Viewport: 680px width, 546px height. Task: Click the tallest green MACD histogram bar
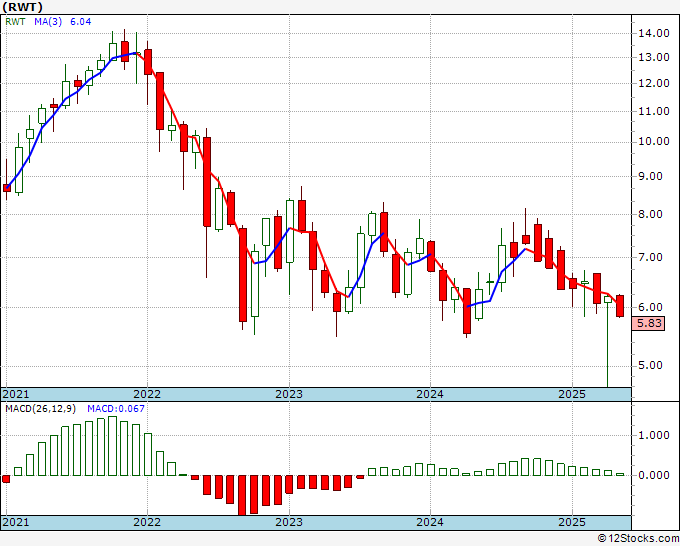pos(112,446)
